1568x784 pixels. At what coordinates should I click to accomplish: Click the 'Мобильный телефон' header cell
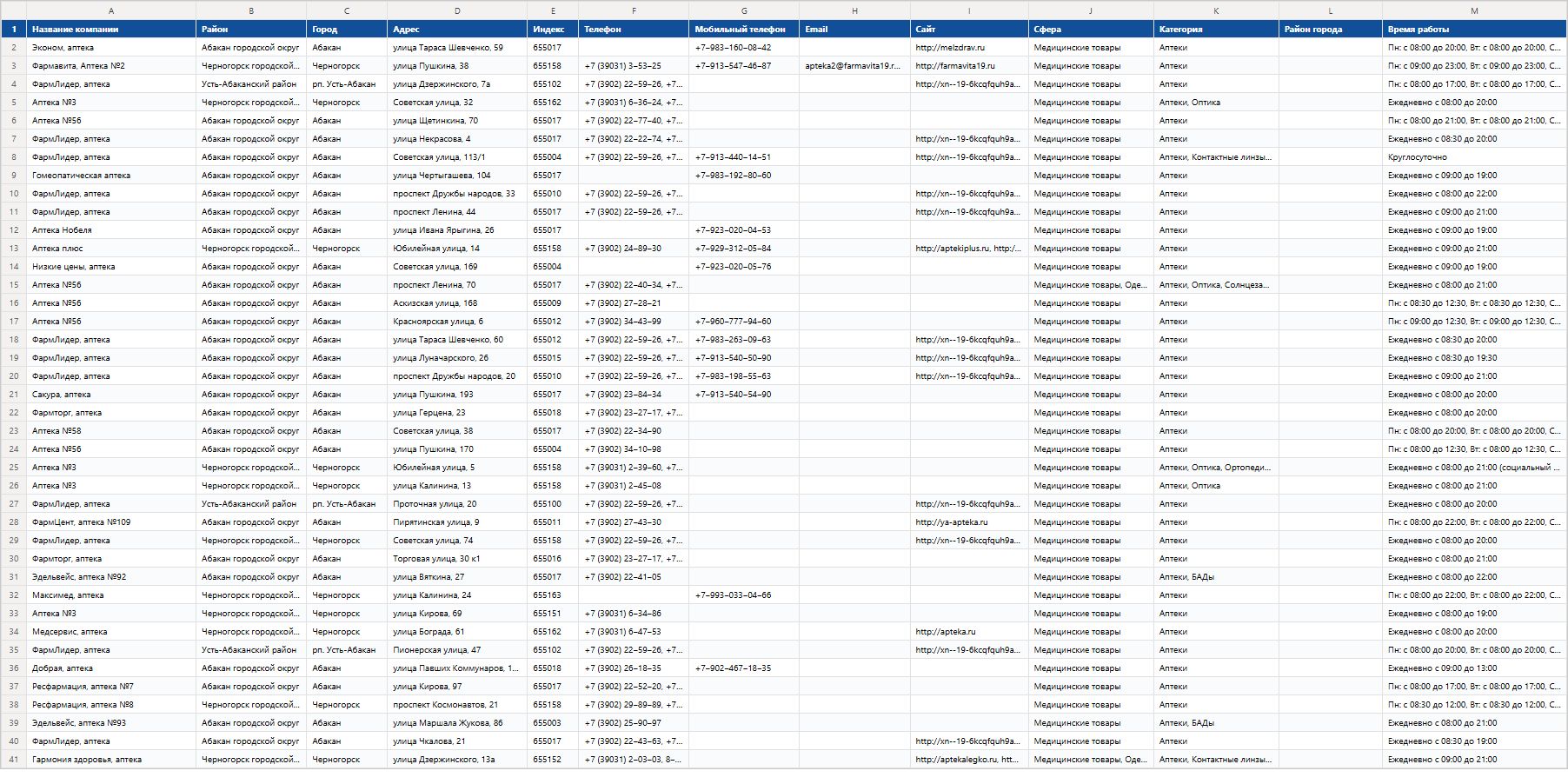click(744, 30)
